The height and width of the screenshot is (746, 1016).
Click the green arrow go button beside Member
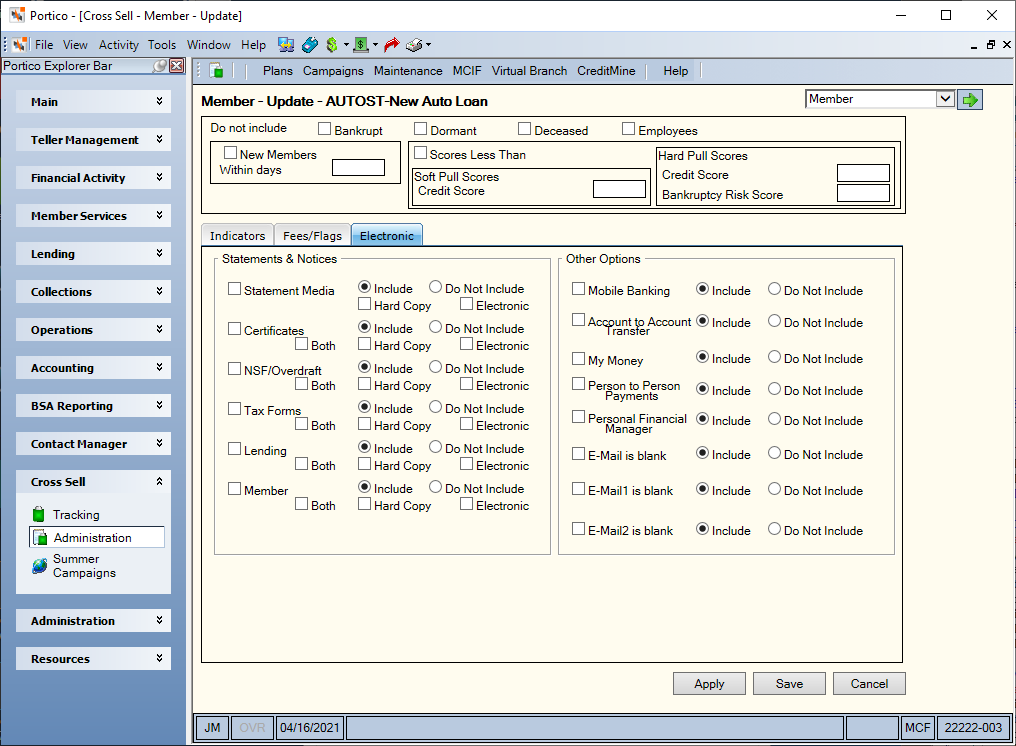click(969, 100)
